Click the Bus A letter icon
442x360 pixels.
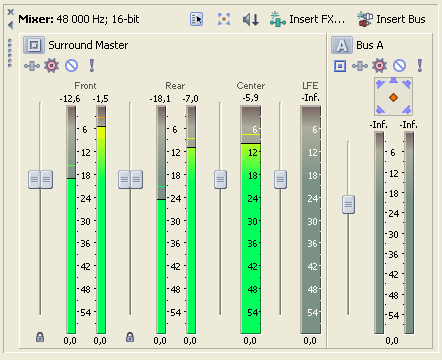pos(342,45)
